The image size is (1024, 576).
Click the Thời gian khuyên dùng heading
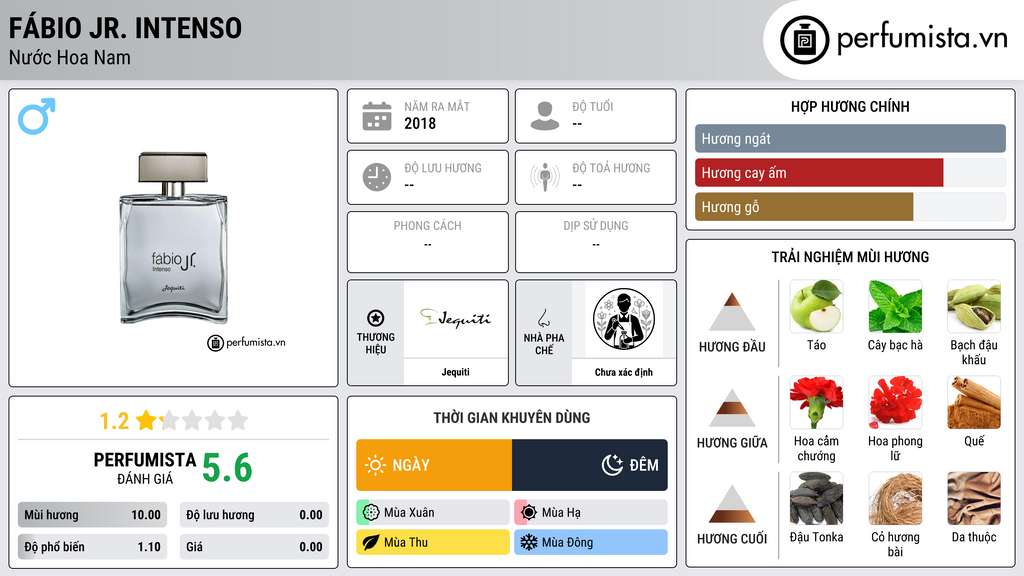point(512,418)
